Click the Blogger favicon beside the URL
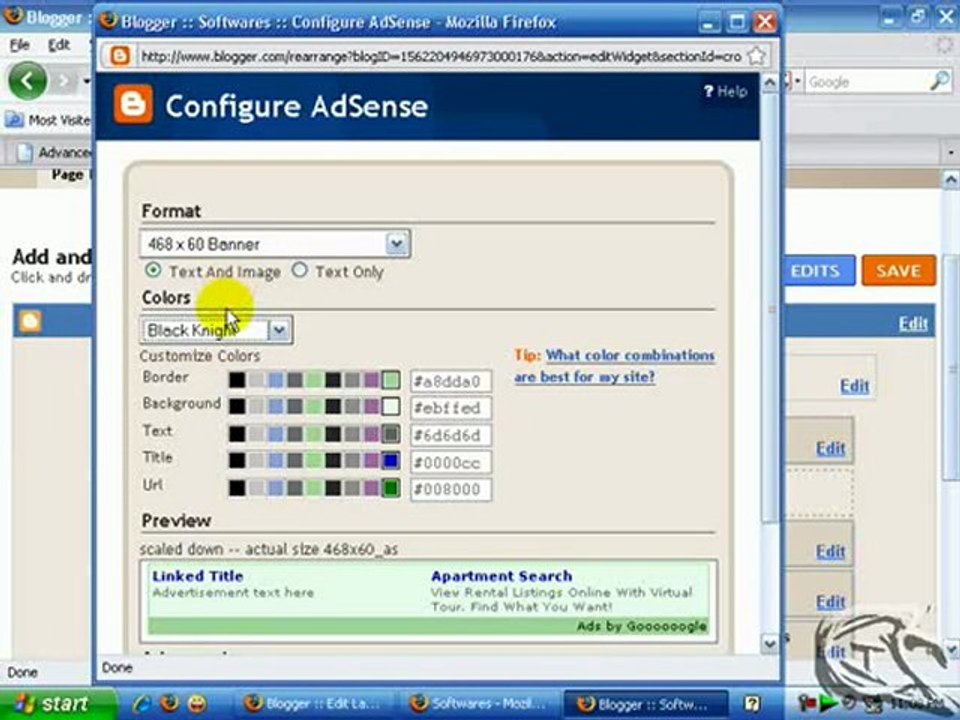This screenshot has height=720, width=960. 120,56
